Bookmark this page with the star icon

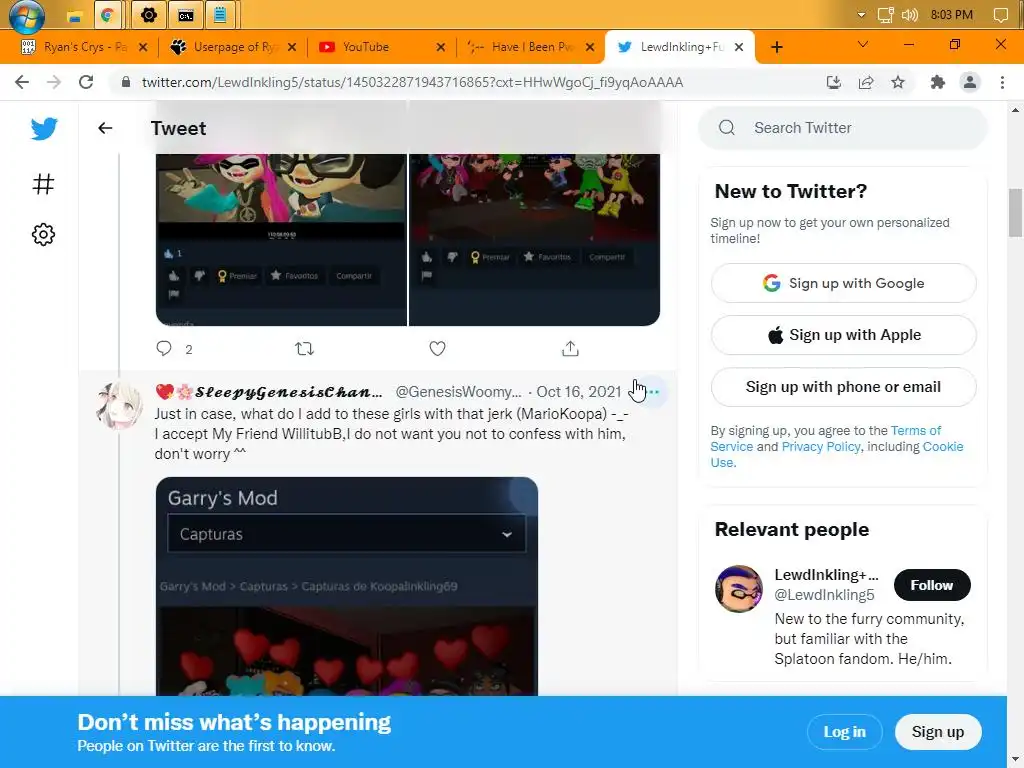[898, 82]
